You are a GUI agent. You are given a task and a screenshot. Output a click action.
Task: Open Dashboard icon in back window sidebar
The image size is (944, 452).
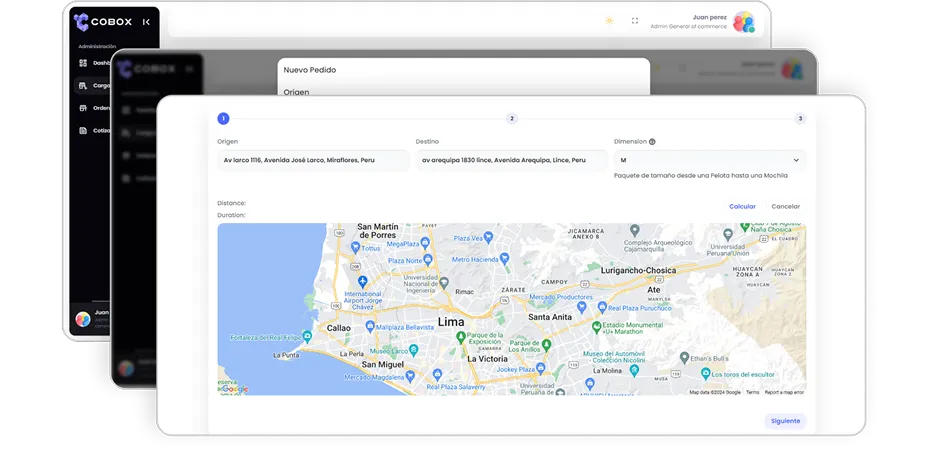click(83, 63)
